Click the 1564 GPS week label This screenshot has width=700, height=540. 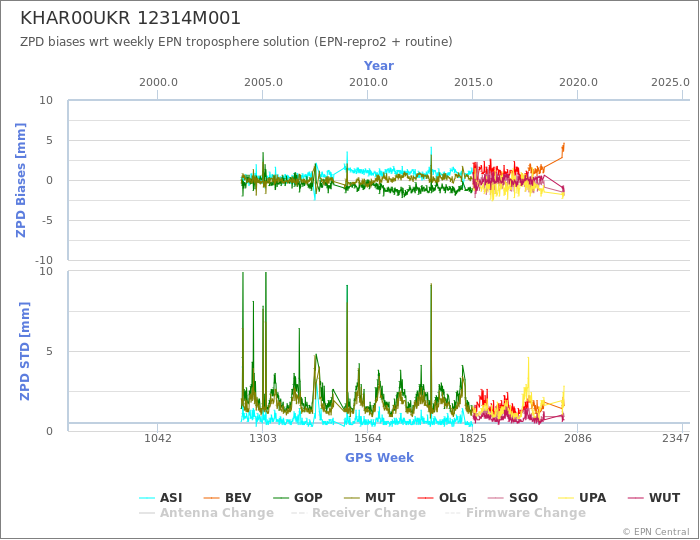tap(367, 438)
